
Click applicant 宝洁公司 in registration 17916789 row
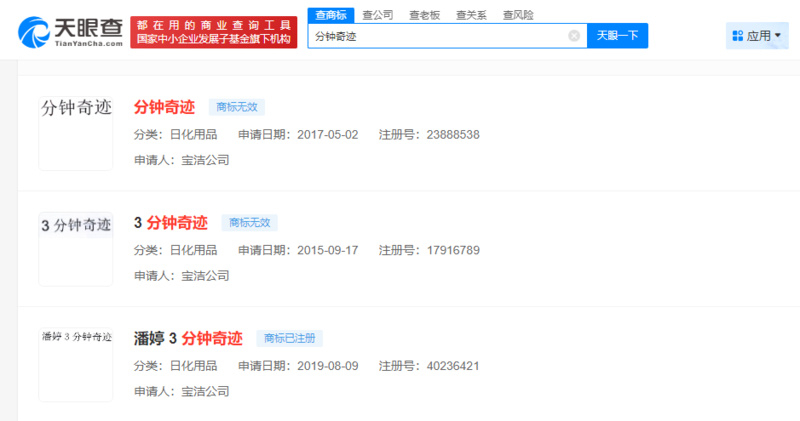(205, 276)
